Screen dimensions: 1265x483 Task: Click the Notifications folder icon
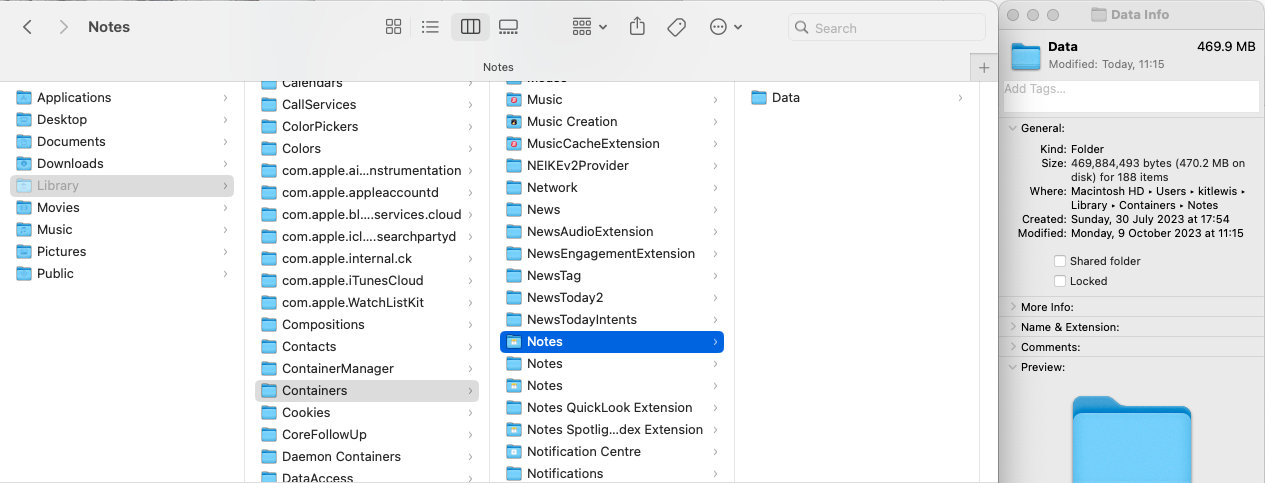pyautogui.click(x=514, y=473)
